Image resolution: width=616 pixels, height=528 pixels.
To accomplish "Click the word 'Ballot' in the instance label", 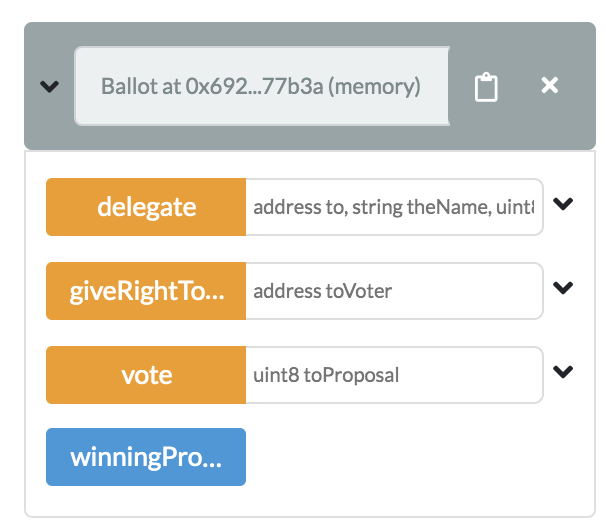I will [127, 87].
